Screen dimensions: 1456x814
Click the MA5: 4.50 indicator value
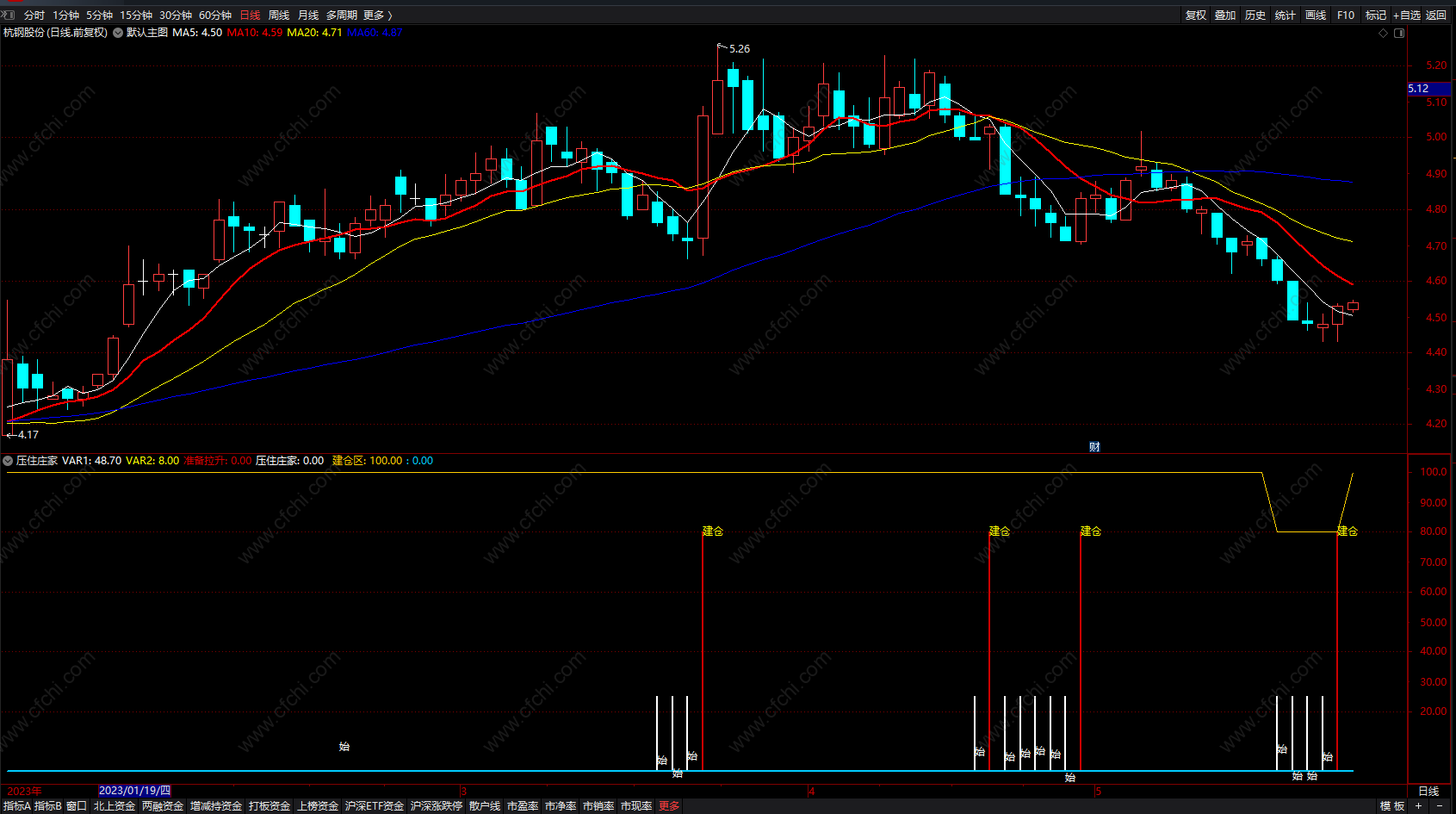point(197,33)
